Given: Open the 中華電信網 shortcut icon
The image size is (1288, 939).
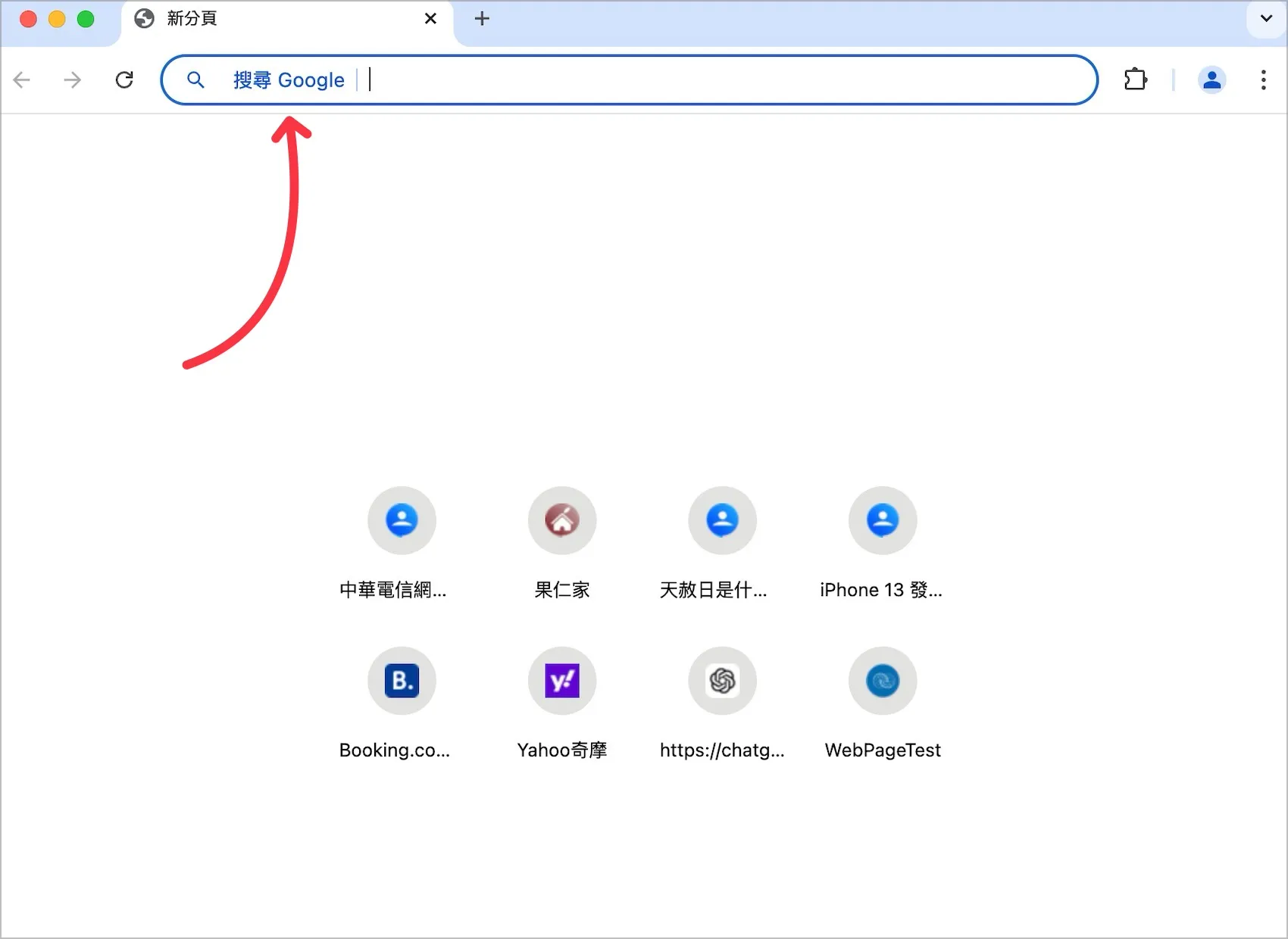Looking at the screenshot, I should [402, 520].
